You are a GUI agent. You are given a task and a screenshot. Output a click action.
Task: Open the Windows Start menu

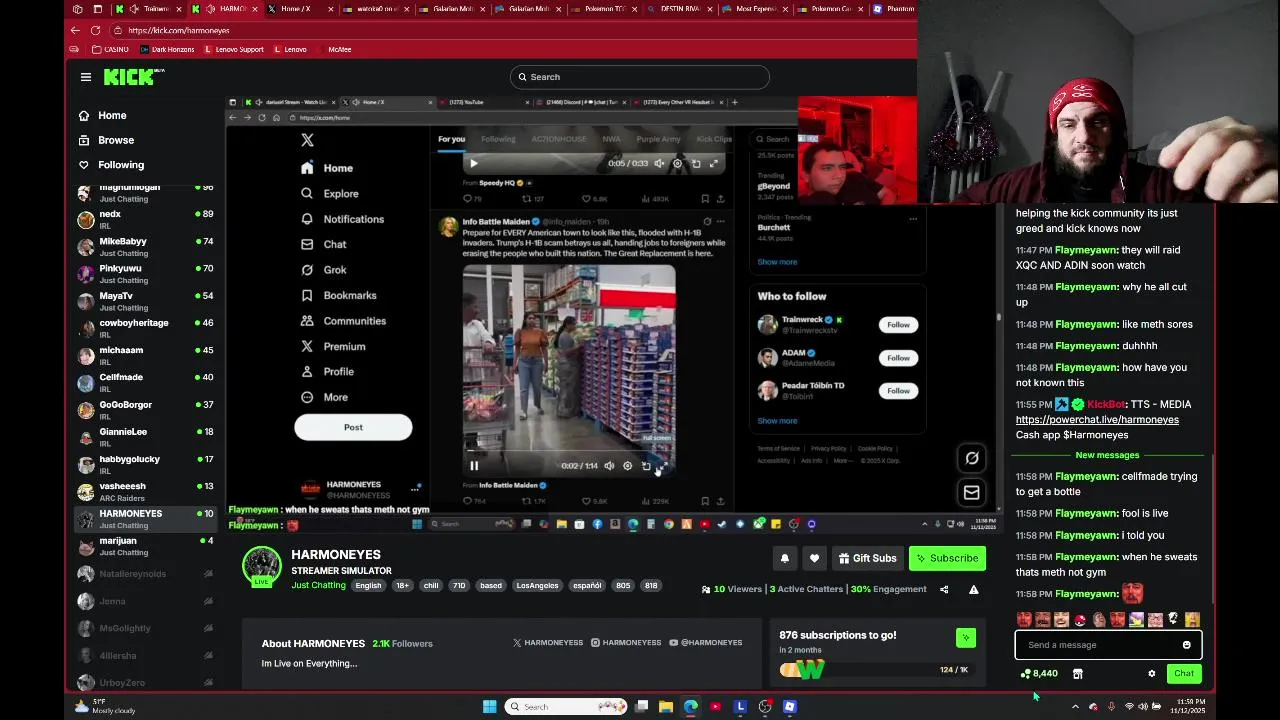[489, 707]
